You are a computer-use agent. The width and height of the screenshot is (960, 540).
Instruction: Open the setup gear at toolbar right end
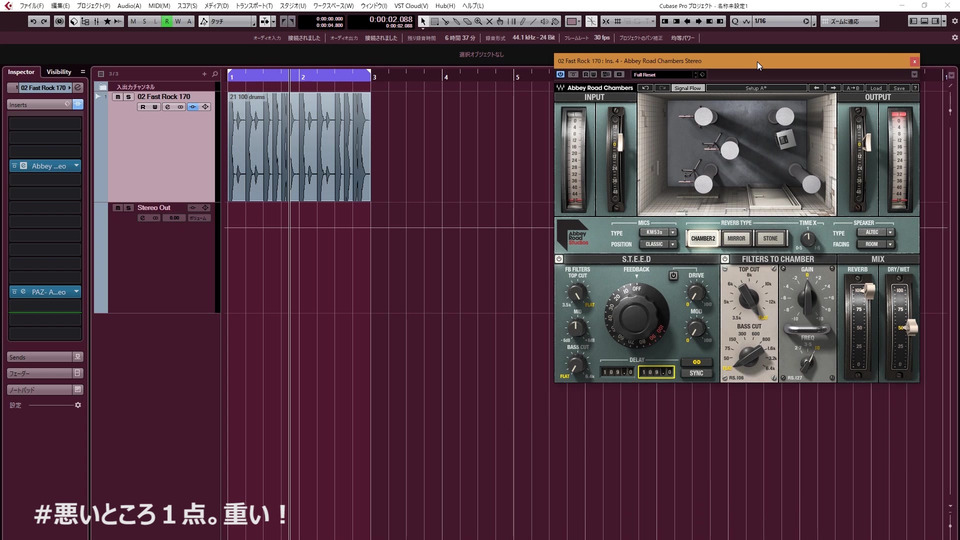pos(954,21)
